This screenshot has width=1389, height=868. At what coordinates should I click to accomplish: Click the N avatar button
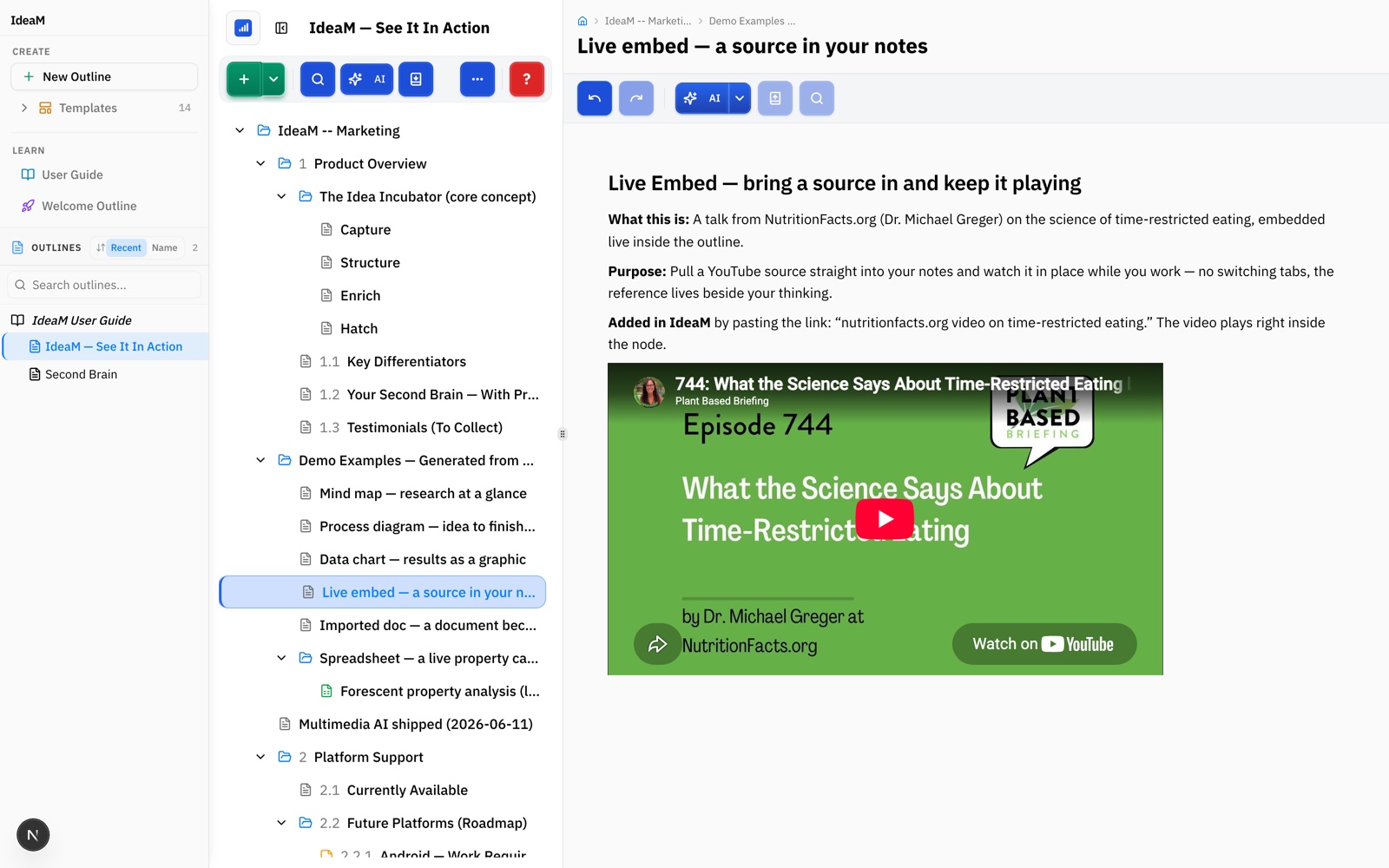coord(33,835)
